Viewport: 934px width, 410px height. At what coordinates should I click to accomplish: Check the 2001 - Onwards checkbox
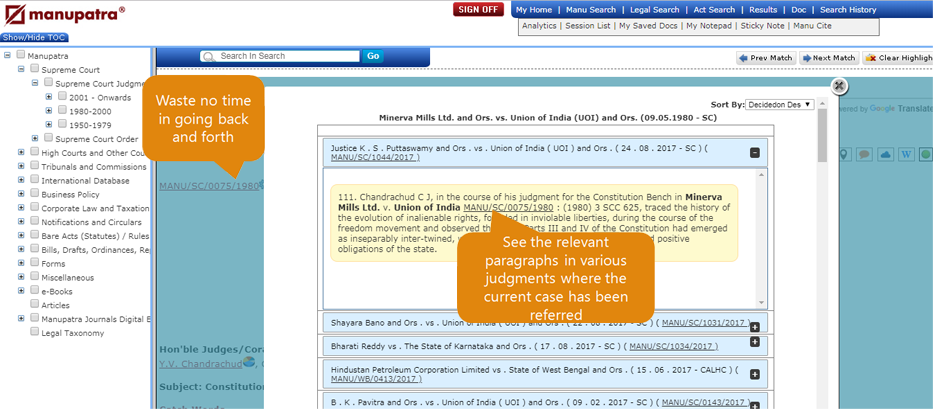[x=63, y=96]
